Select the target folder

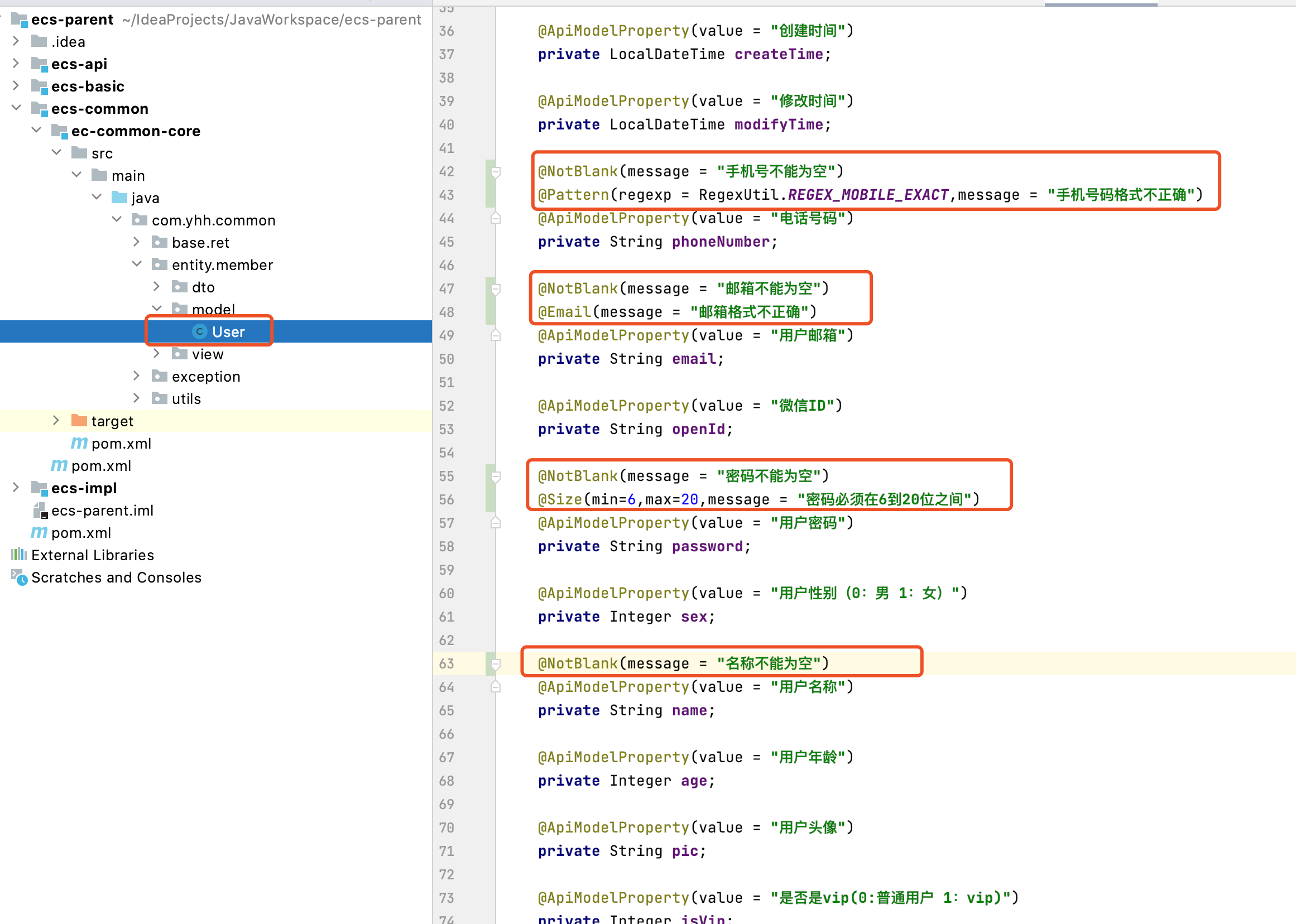pyautogui.click(x=113, y=421)
